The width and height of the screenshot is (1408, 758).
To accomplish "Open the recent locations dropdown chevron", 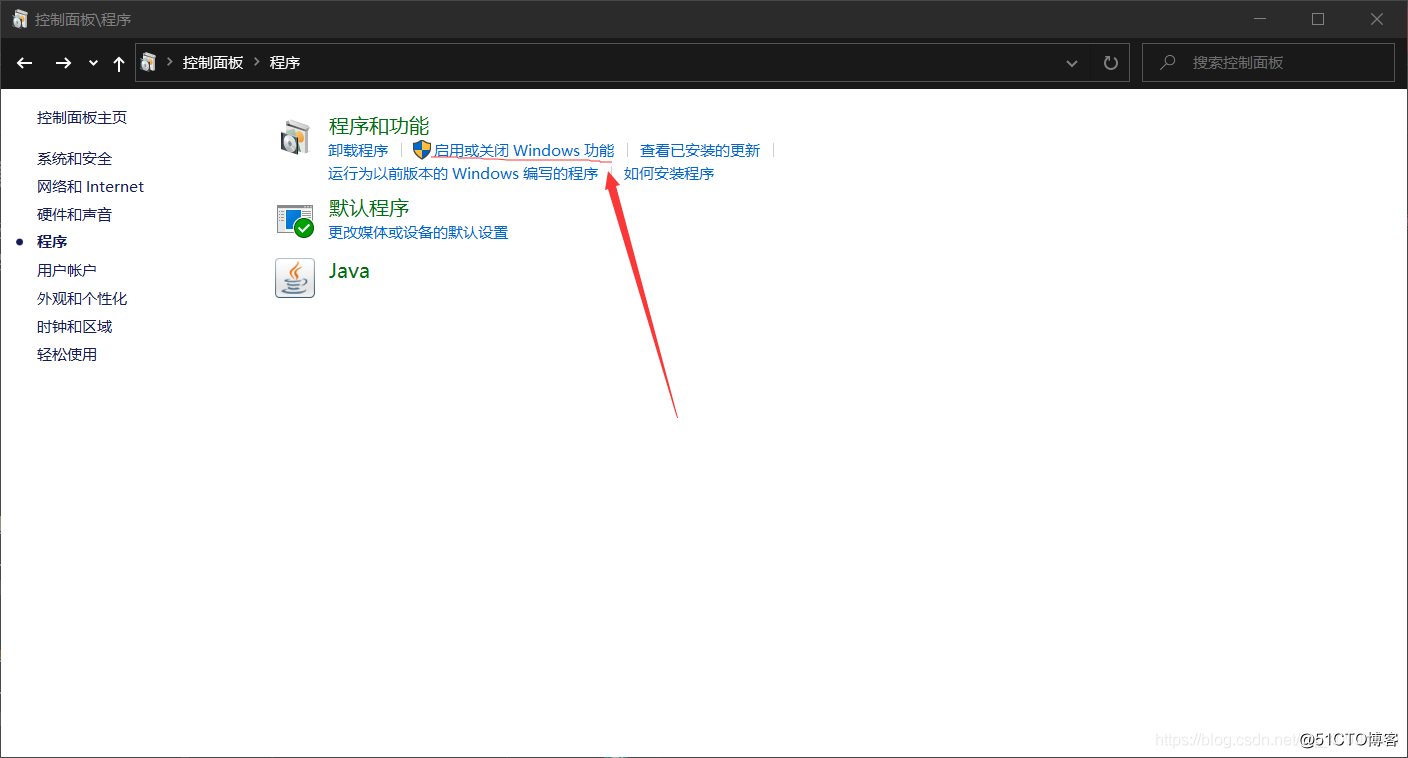I will point(93,63).
